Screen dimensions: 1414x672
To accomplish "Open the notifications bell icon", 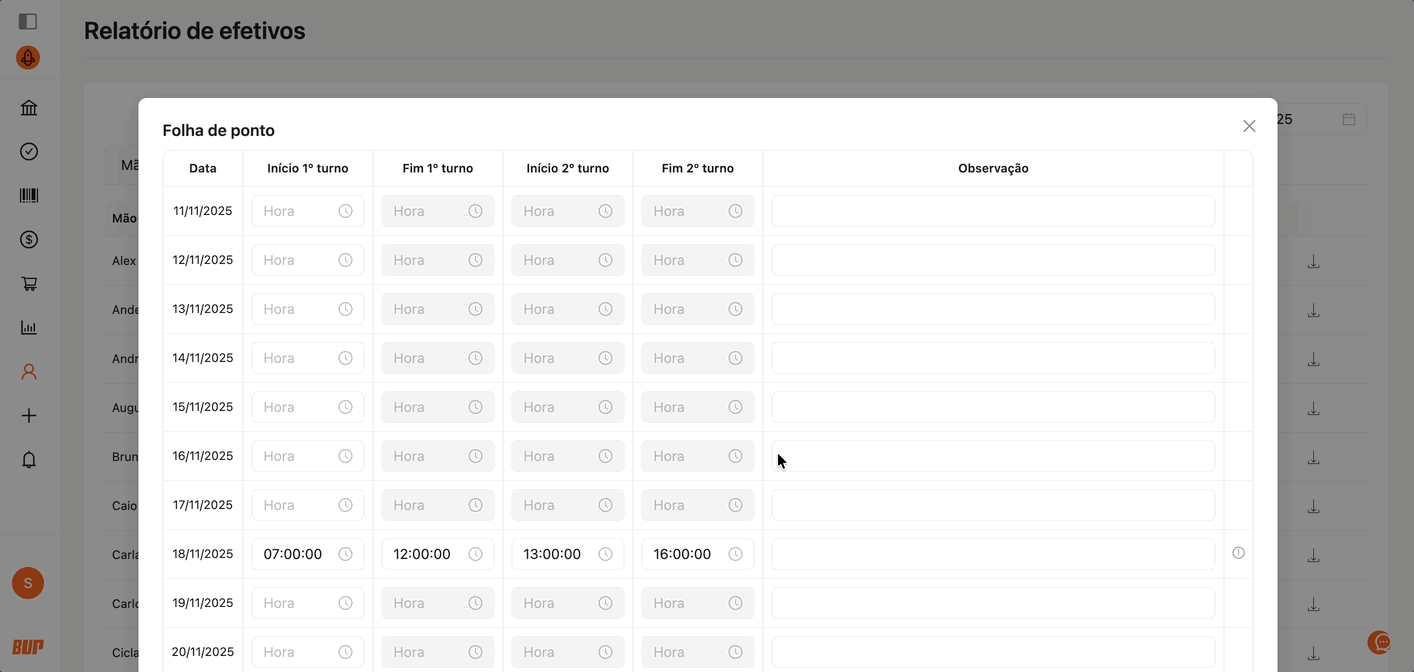I will [x=29, y=460].
